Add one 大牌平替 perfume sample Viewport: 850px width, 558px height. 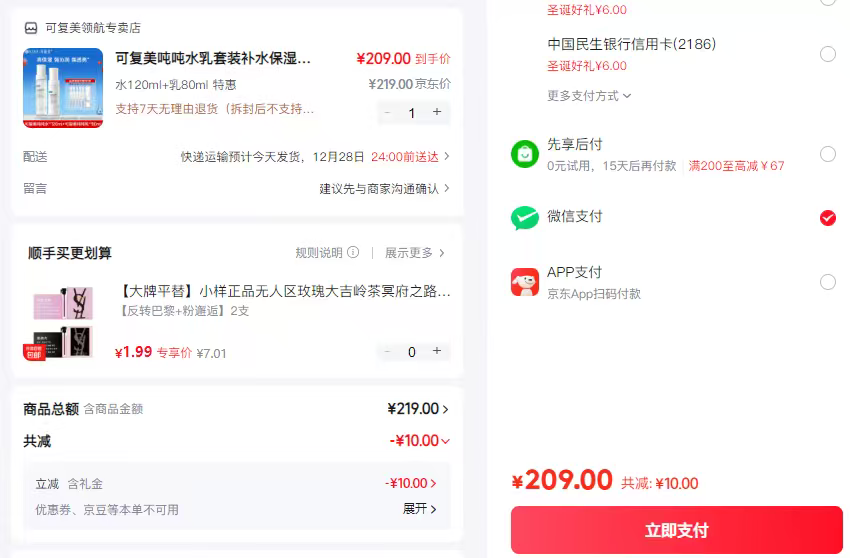(x=437, y=352)
